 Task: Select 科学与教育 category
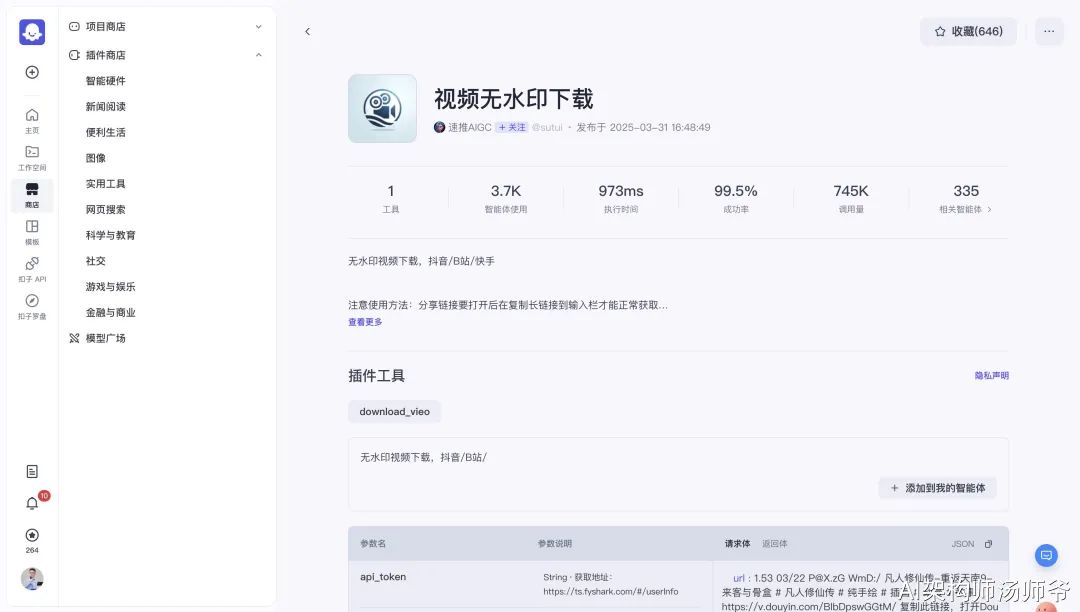click(110, 235)
